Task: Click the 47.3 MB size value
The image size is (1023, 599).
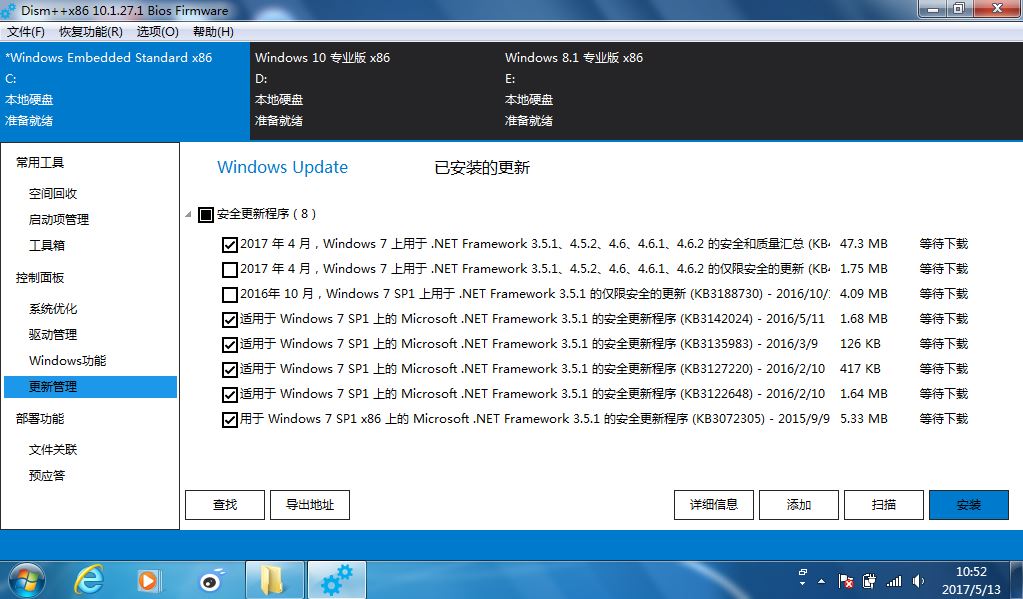Action: (864, 244)
